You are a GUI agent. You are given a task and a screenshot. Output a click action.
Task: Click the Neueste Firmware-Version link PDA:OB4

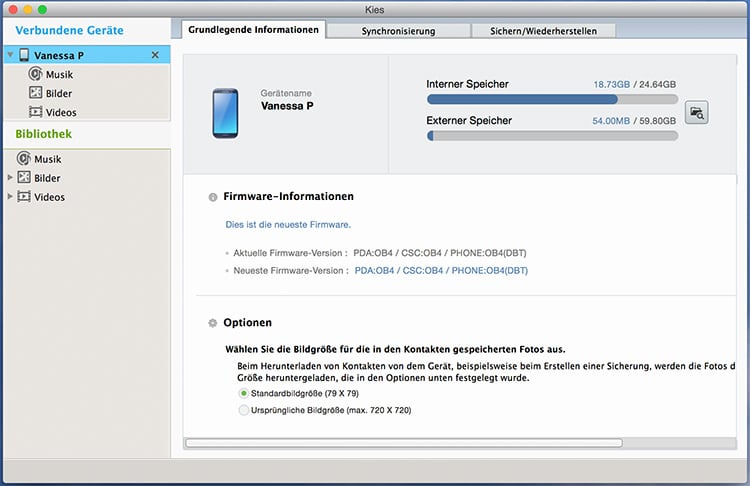pyautogui.click(x=441, y=271)
